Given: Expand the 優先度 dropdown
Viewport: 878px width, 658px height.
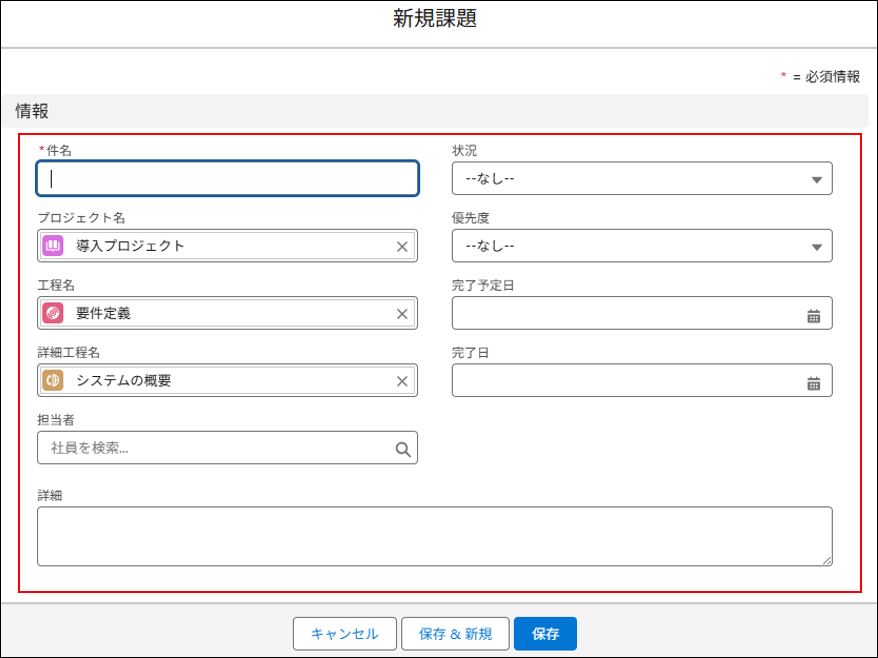Looking at the screenshot, I should click(642, 246).
